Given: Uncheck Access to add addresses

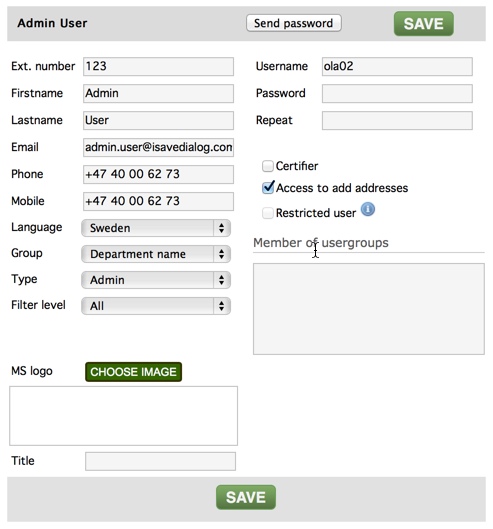Looking at the screenshot, I should pos(268,188).
